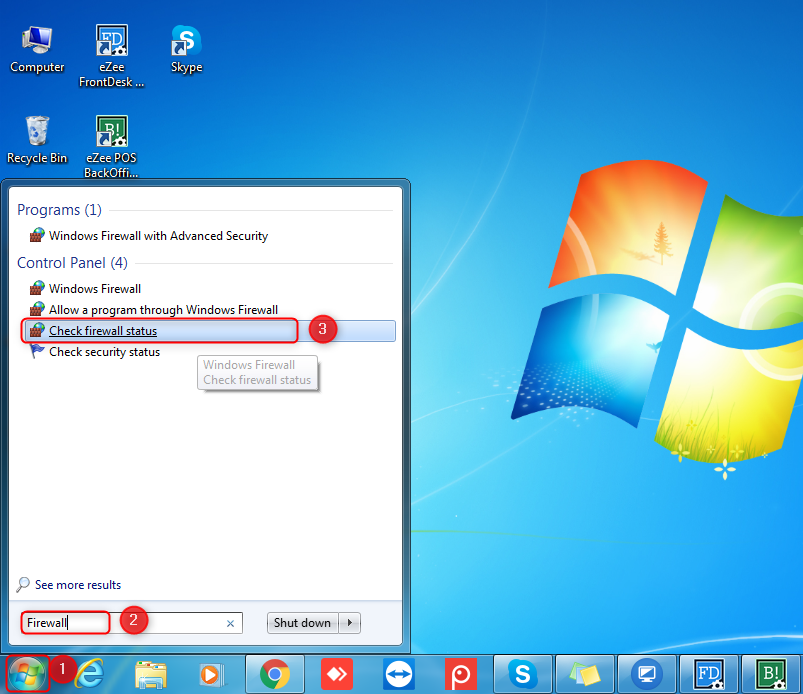
Task: Open Windows Media Player in taskbar
Action: pyautogui.click(x=212, y=674)
